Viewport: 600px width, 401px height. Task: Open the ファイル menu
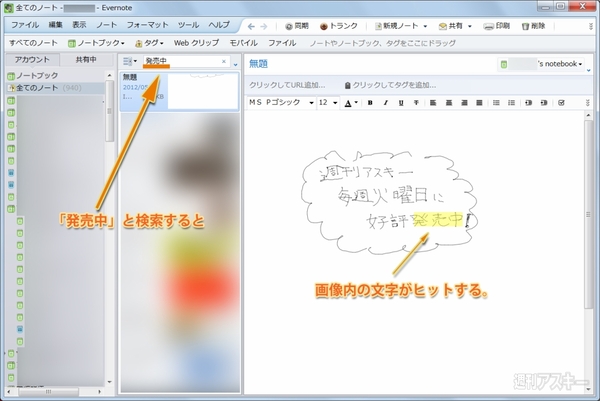(25, 25)
